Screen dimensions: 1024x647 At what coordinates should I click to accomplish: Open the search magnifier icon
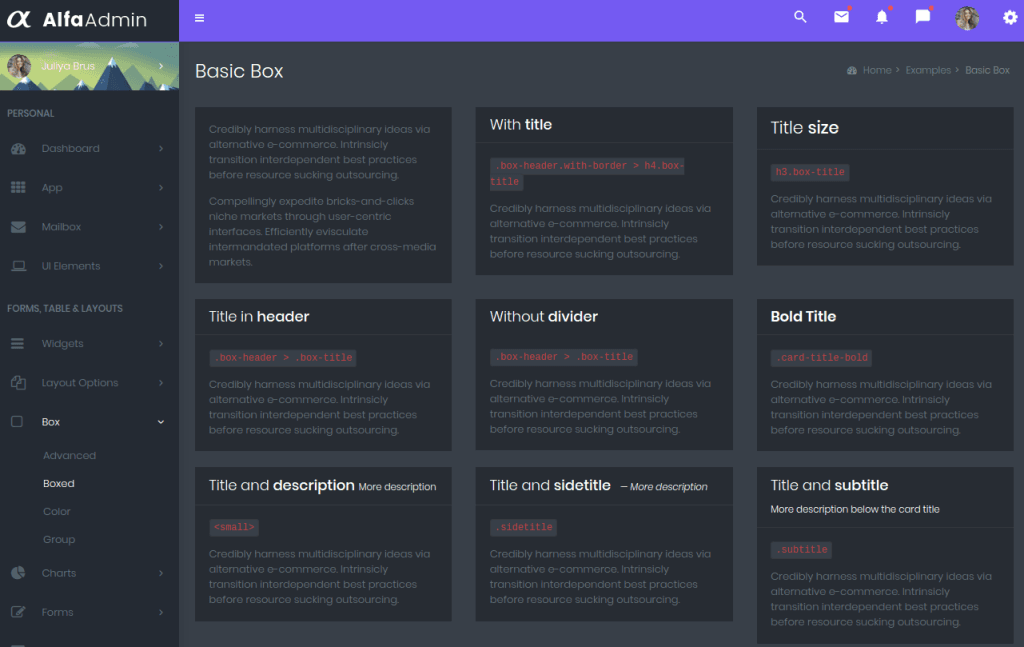pyautogui.click(x=800, y=18)
